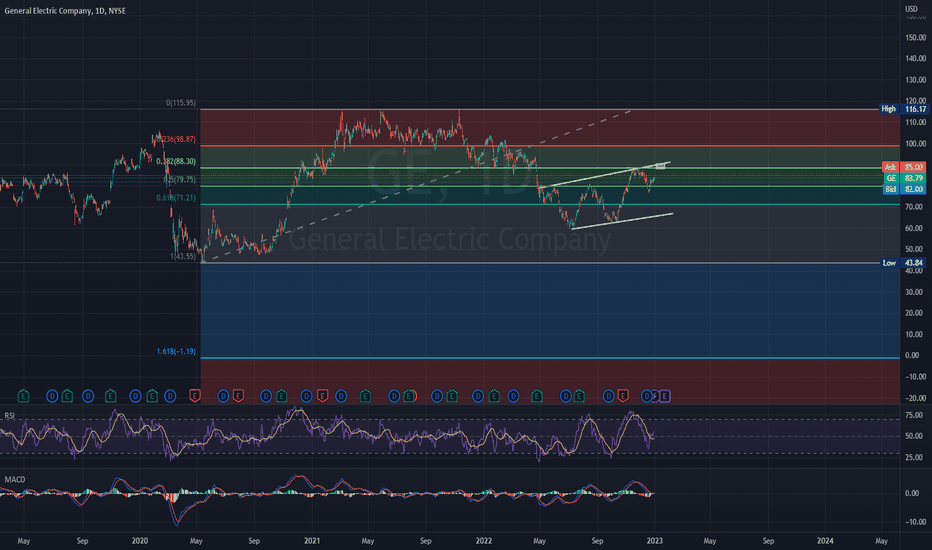
Task: Click the 2023 label on the time axis
Action: point(654,541)
